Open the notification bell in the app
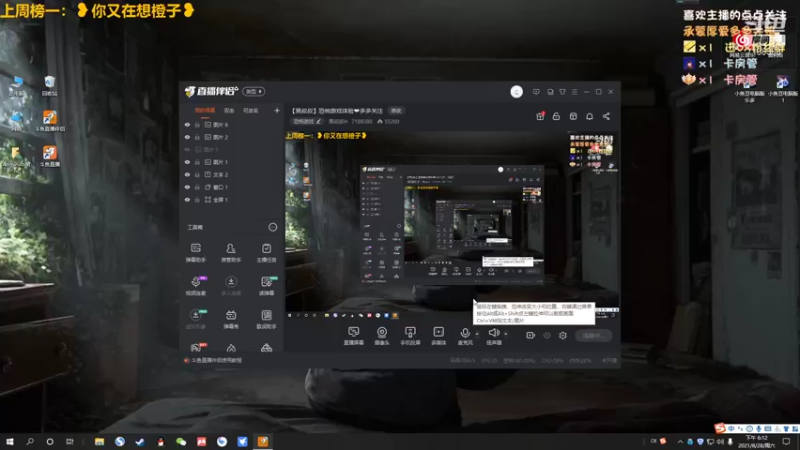 tap(589, 116)
